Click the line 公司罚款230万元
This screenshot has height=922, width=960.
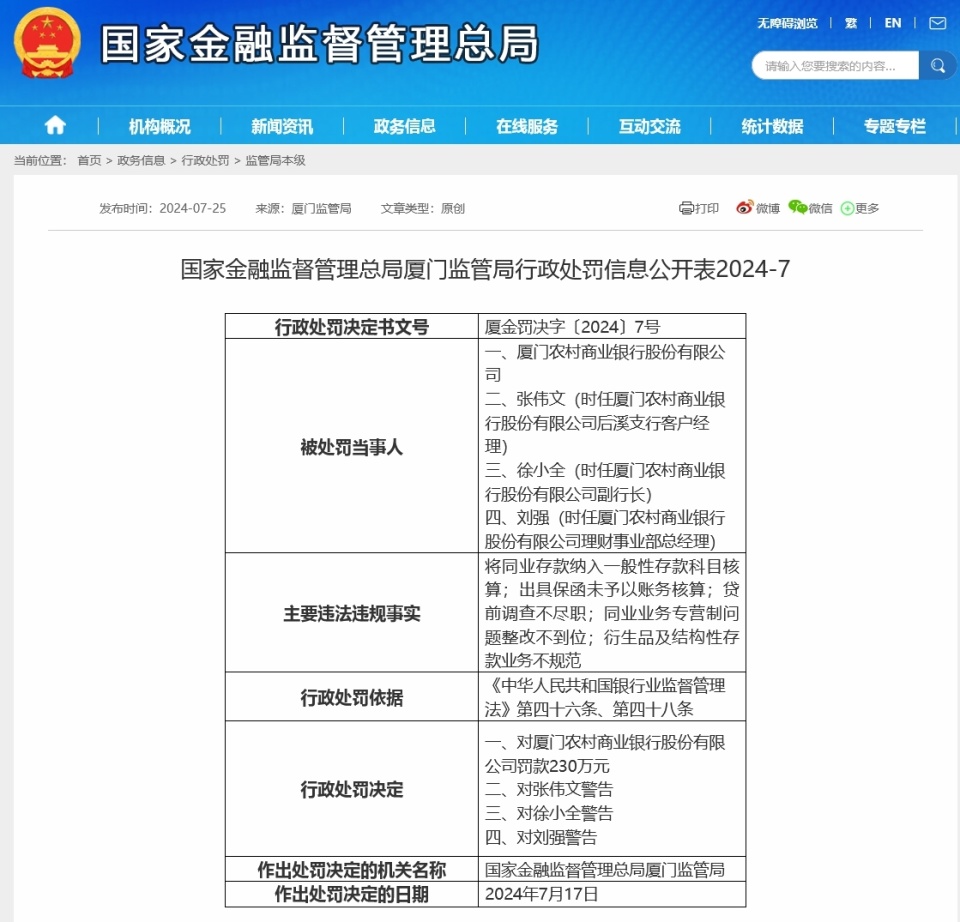547,766
